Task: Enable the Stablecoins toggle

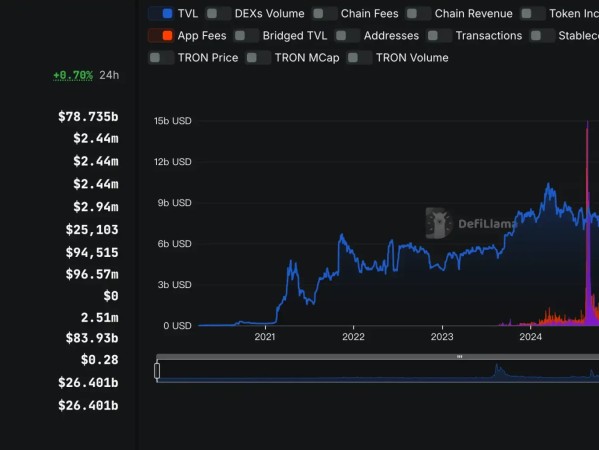Action: pos(542,36)
